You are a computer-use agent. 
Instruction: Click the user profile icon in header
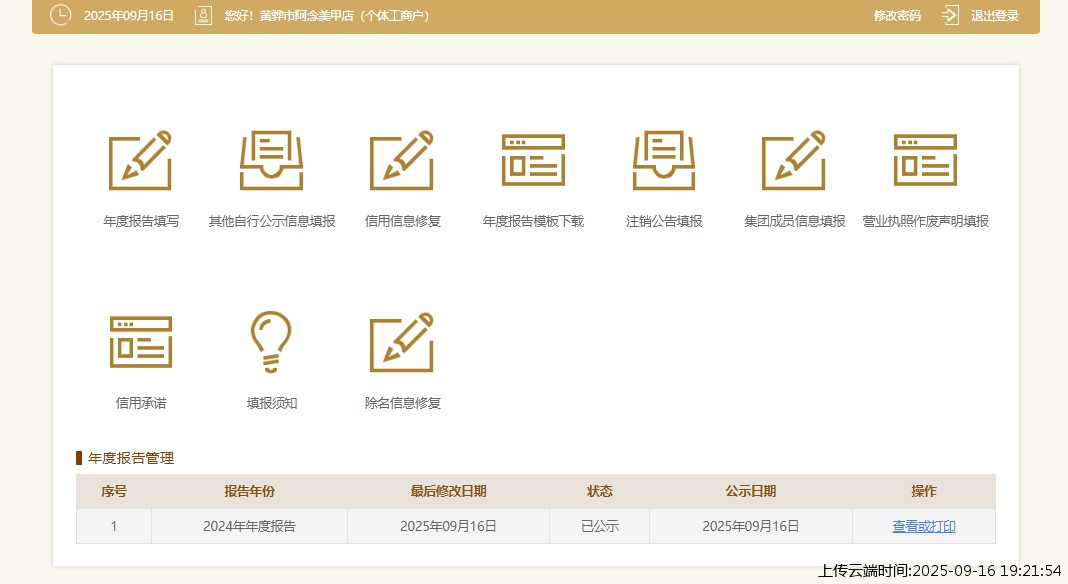[203, 15]
